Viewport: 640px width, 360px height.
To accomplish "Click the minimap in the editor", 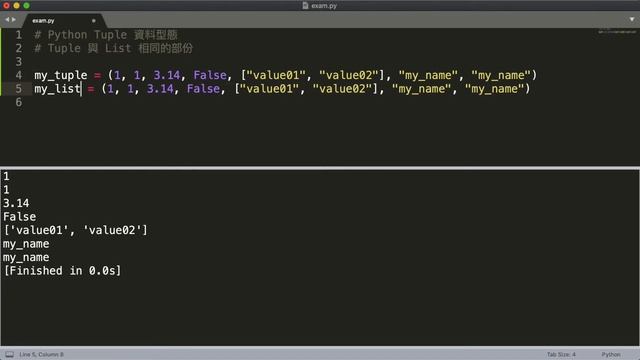I will [x=617, y=32].
